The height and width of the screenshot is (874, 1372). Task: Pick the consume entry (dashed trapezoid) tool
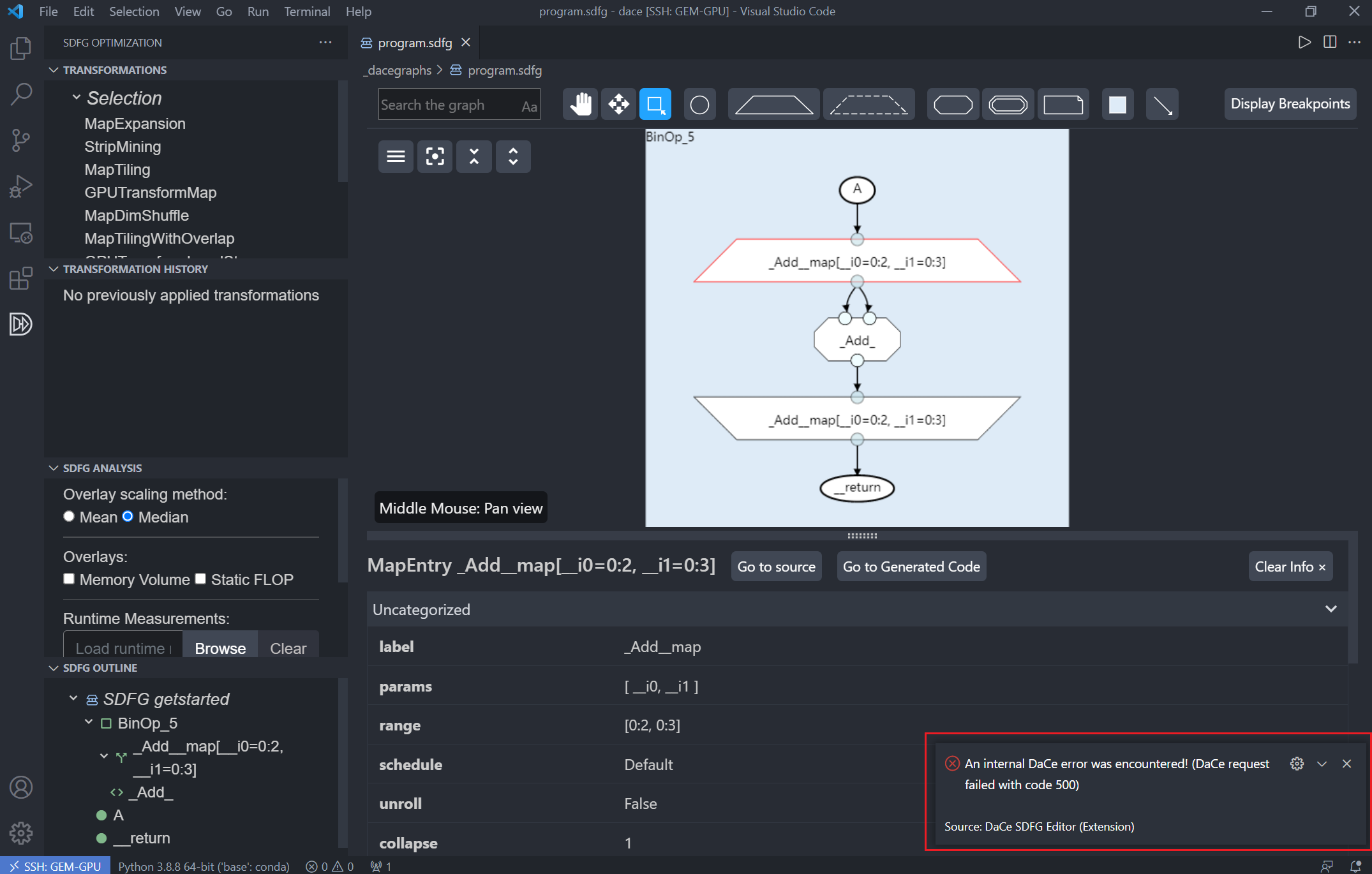[x=869, y=104]
